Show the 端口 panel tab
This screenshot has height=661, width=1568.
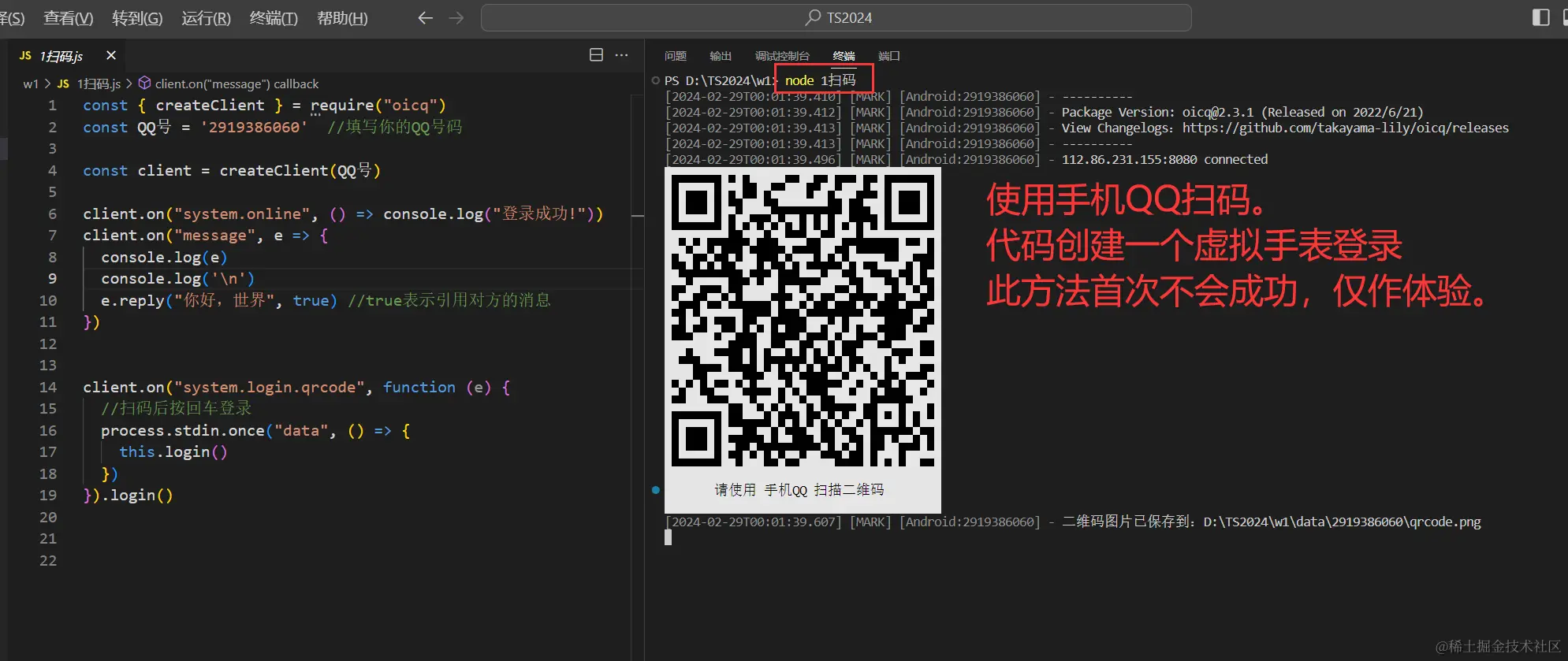889,56
